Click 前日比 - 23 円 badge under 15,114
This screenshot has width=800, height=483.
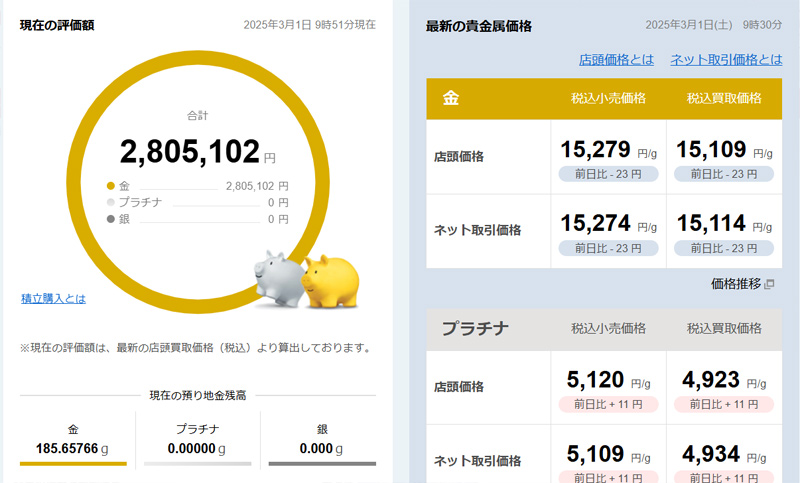click(x=724, y=248)
